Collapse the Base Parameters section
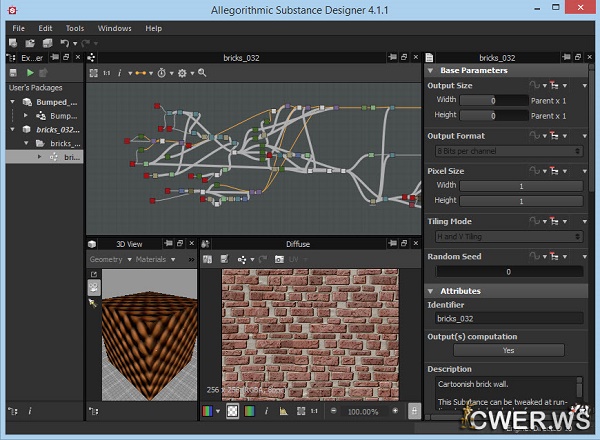Image resolution: width=600 pixels, height=440 pixels. [x=431, y=71]
